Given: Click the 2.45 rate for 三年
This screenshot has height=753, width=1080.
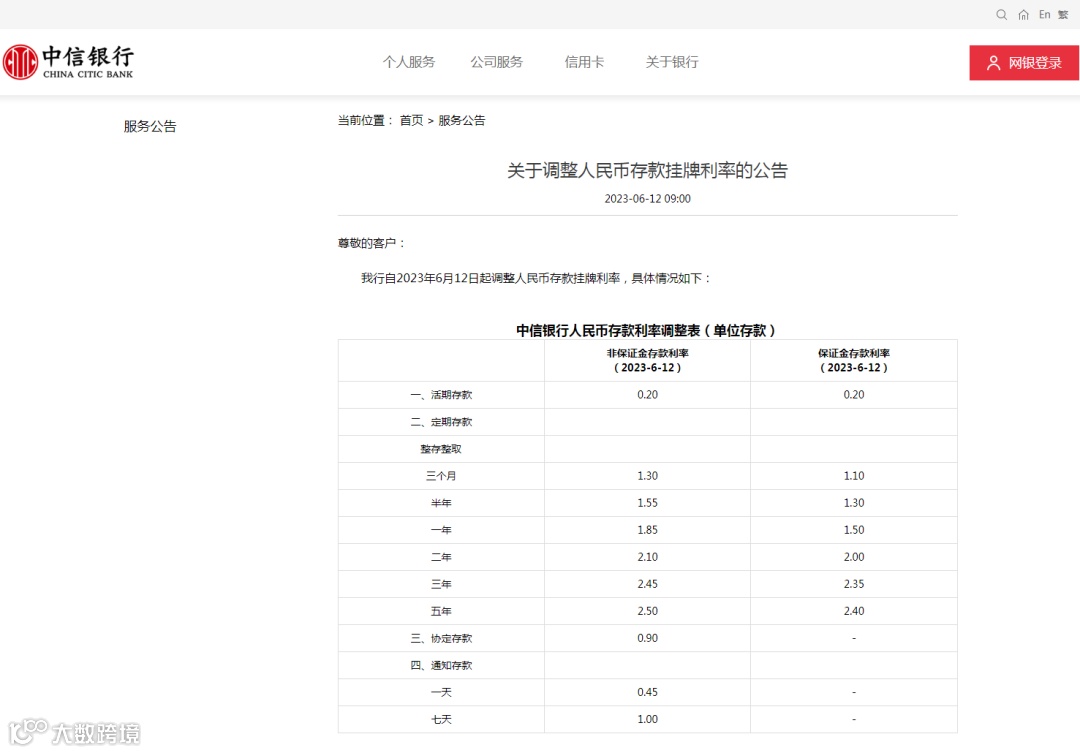Looking at the screenshot, I should click(647, 584).
